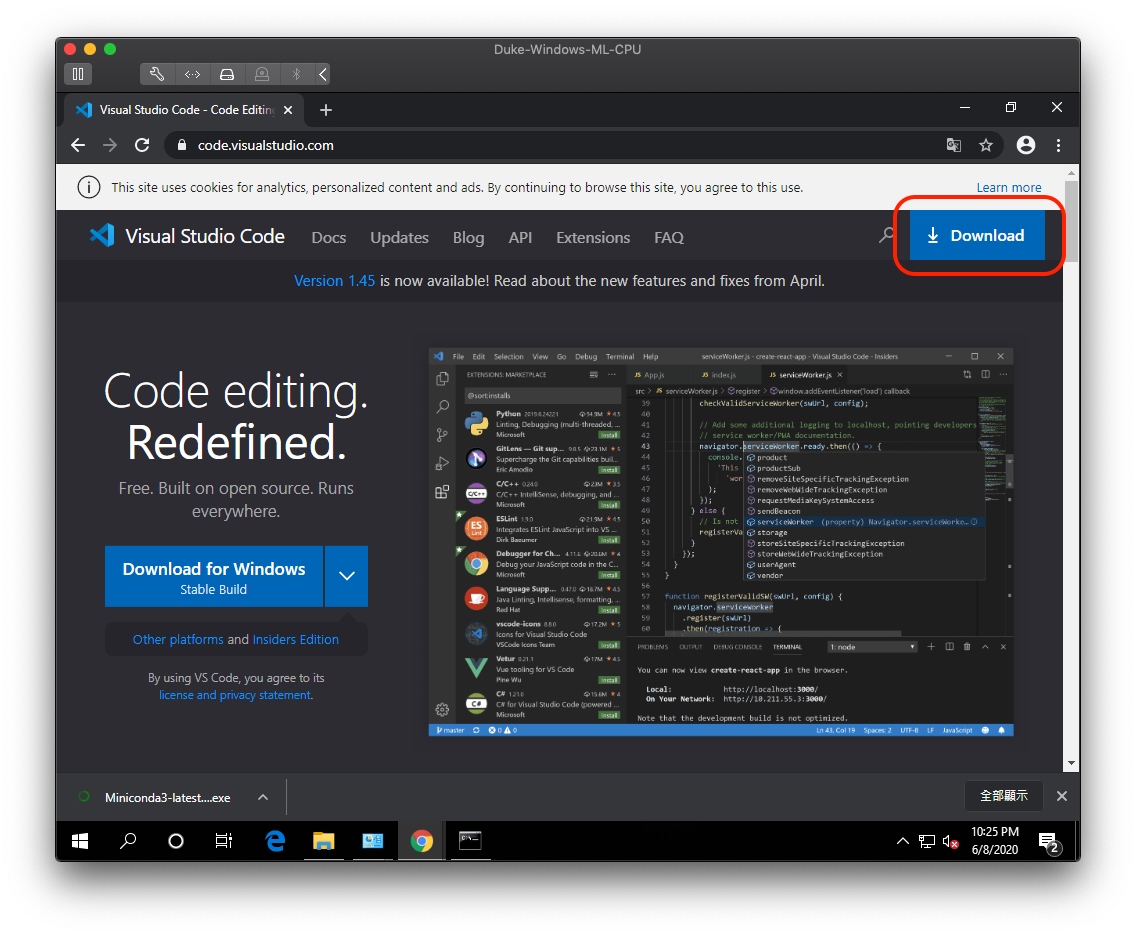Image resolution: width=1136 pixels, height=935 pixels.
Task: Click the Visual Studio Code logo
Action: pos(102,235)
